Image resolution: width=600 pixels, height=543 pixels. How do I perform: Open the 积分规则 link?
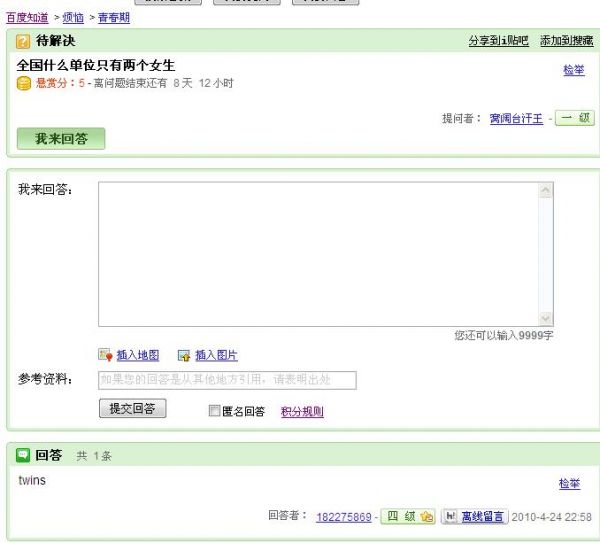point(302,411)
